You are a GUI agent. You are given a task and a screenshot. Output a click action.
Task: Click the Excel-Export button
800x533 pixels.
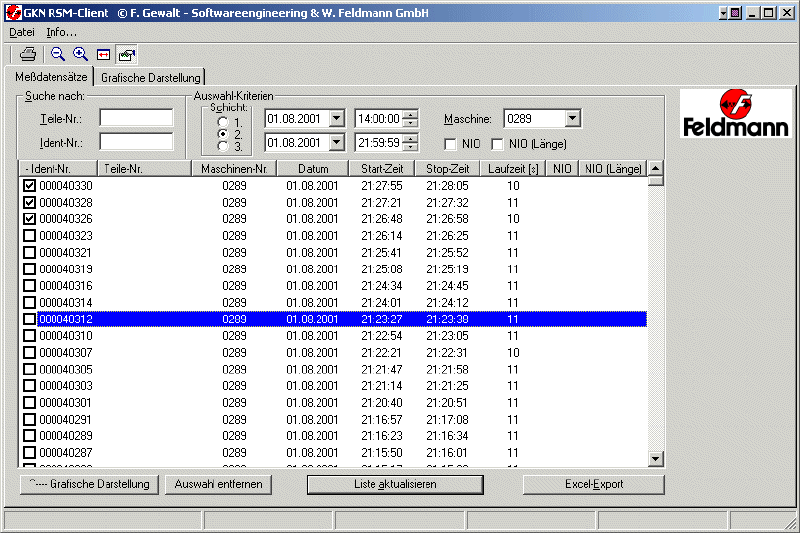tap(593, 484)
